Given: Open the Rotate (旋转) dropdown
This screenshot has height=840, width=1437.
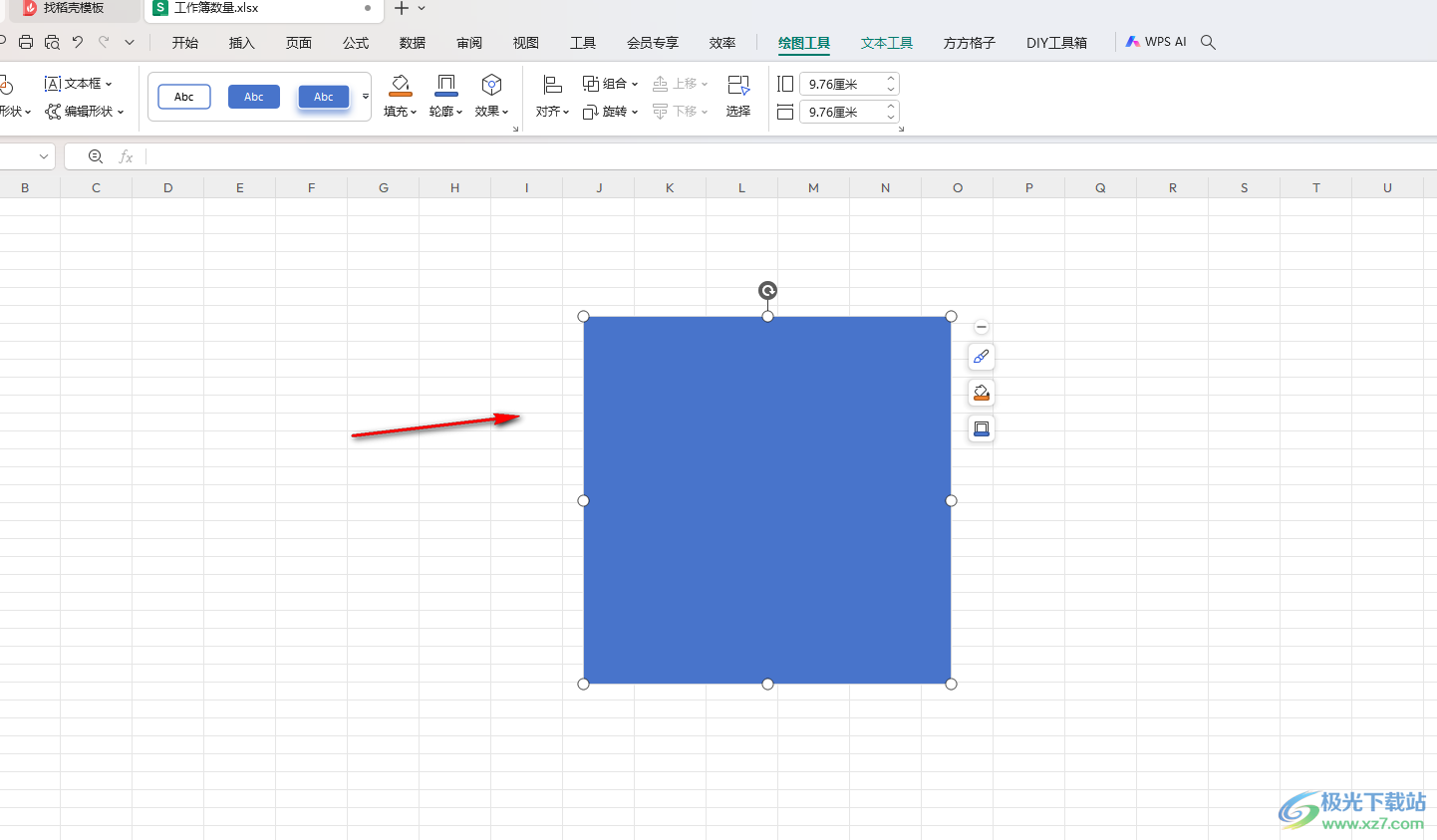Looking at the screenshot, I should pyautogui.click(x=610, y=112).
